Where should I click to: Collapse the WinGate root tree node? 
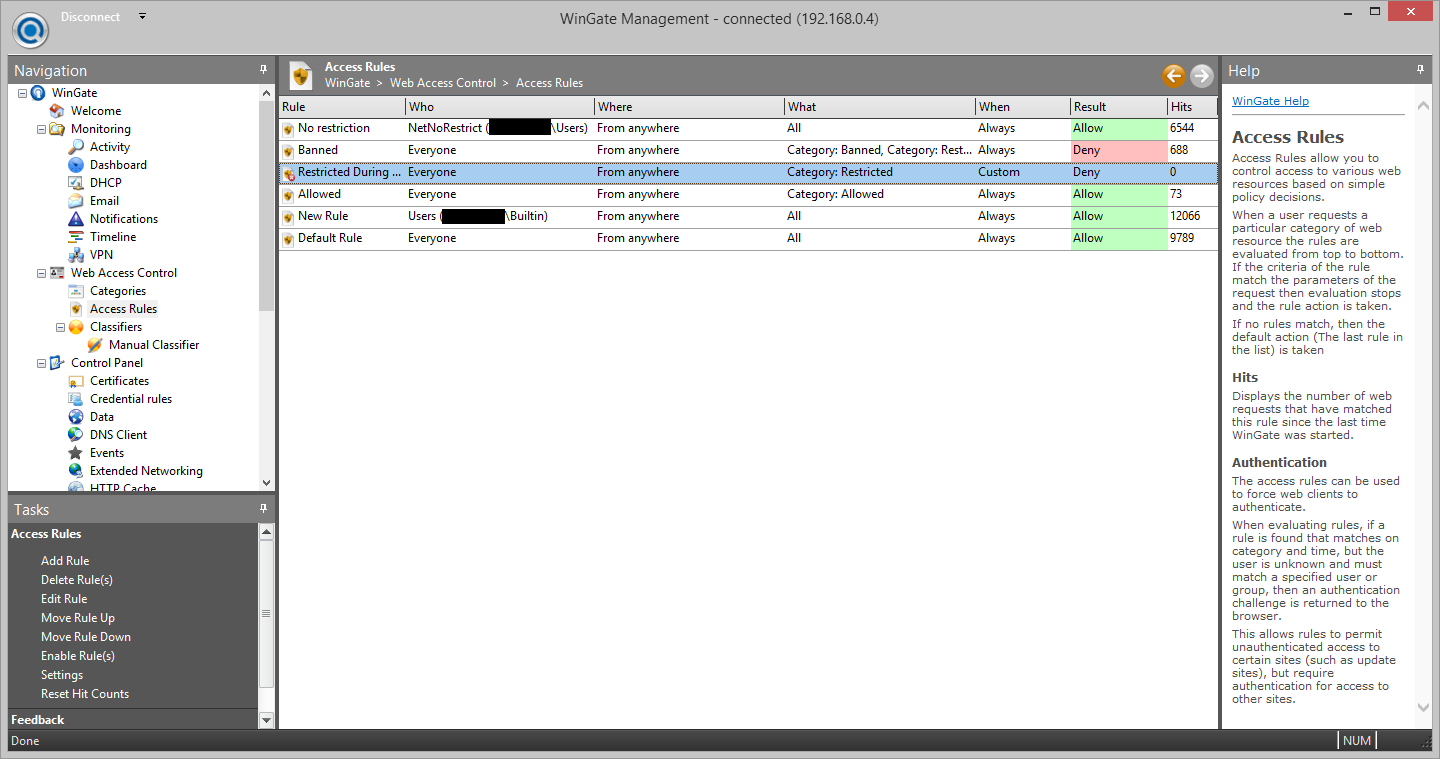click(x=23, y=93)
